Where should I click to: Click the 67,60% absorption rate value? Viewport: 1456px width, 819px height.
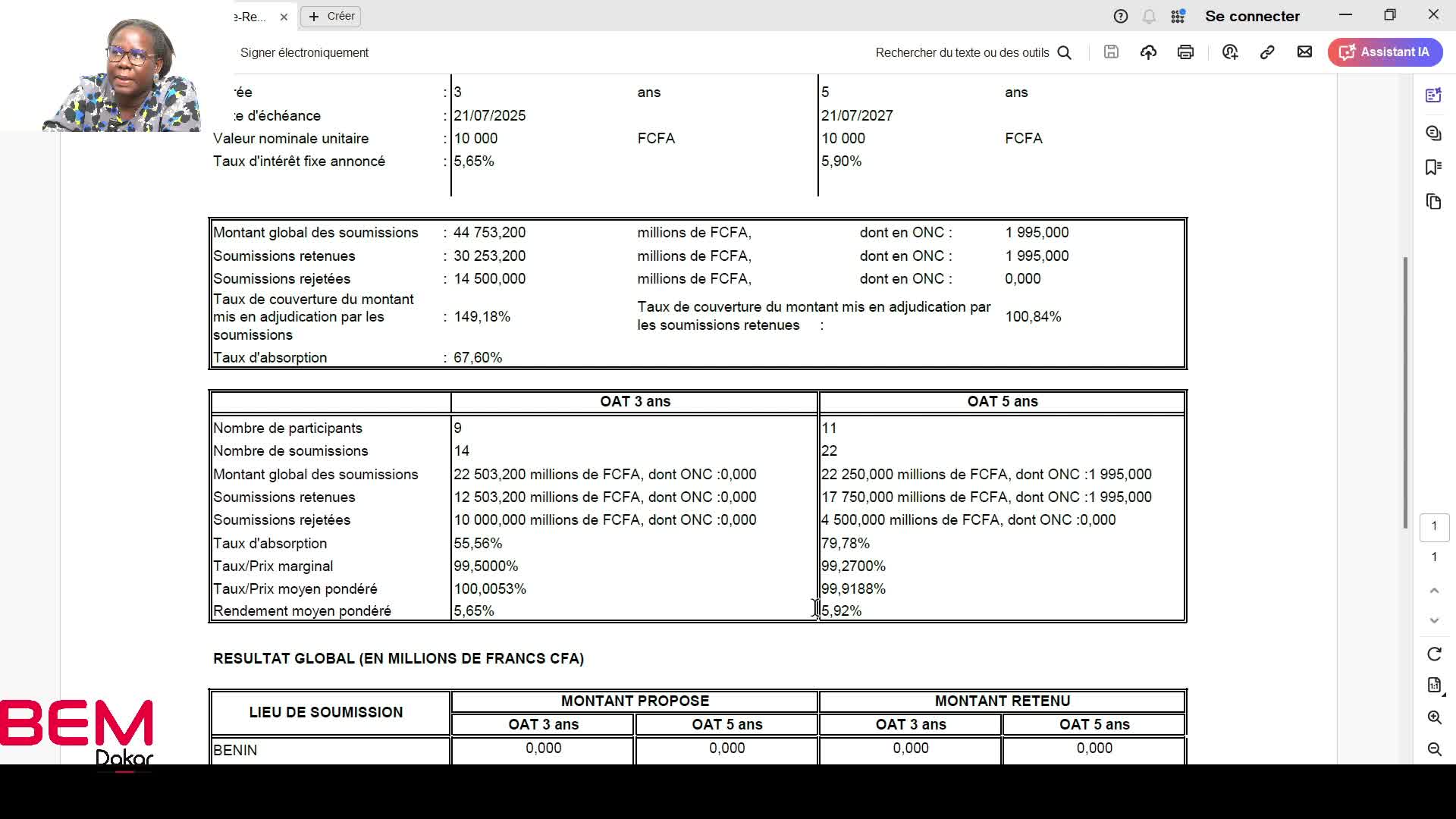point(478,358)
